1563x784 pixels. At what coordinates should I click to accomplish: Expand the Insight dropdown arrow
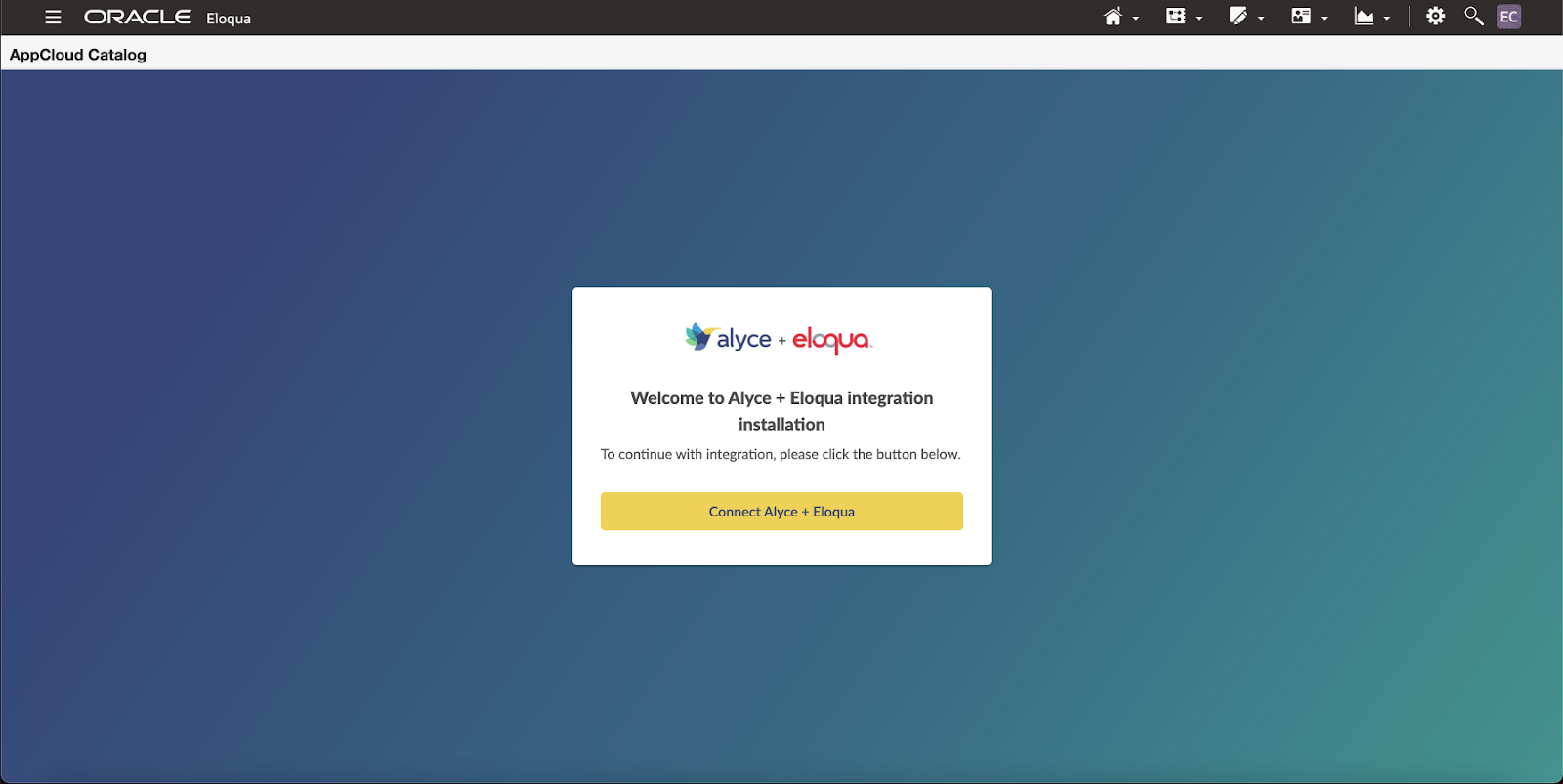(x=1386, y=19)
